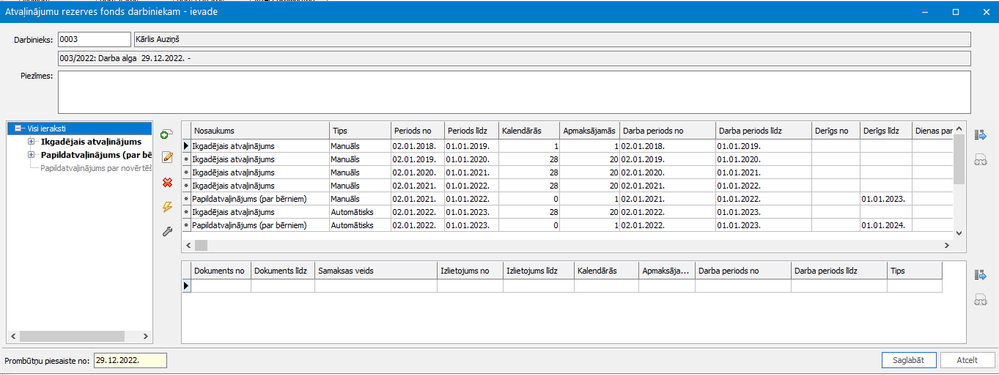Viewport: 999px width, 375px height.
Task: Click the Dokuments līdz column header
Action: coord(283,271)
